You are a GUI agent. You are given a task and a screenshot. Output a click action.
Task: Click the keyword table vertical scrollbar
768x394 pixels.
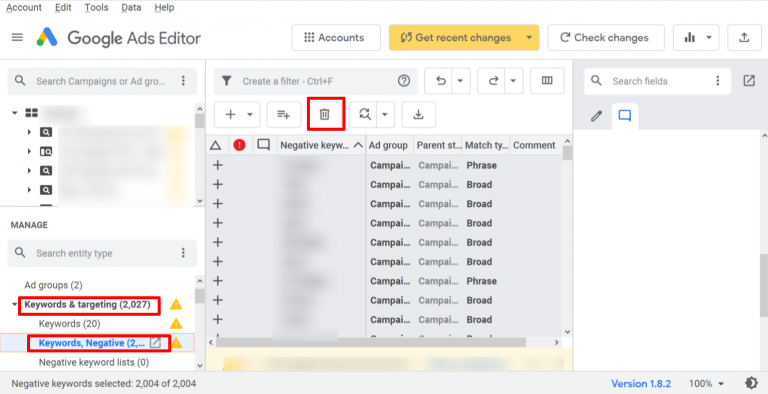coord(567,153)
